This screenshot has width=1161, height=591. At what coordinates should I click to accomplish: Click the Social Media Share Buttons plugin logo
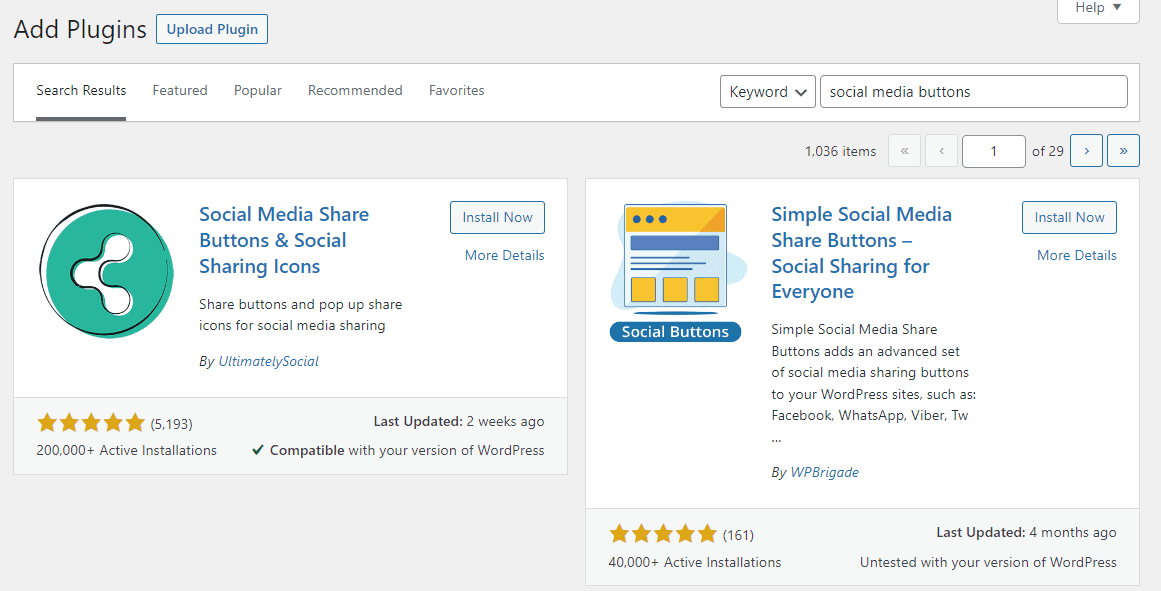[107, 271]
